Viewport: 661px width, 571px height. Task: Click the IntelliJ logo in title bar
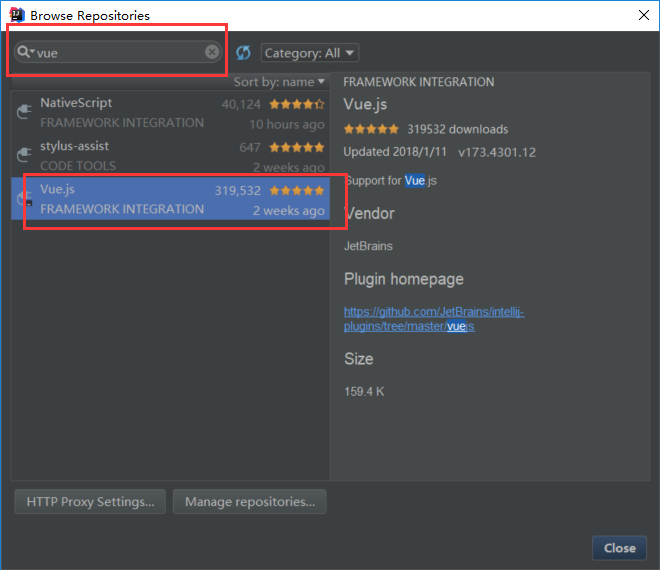pyautogui.click(x=17, y=15)
